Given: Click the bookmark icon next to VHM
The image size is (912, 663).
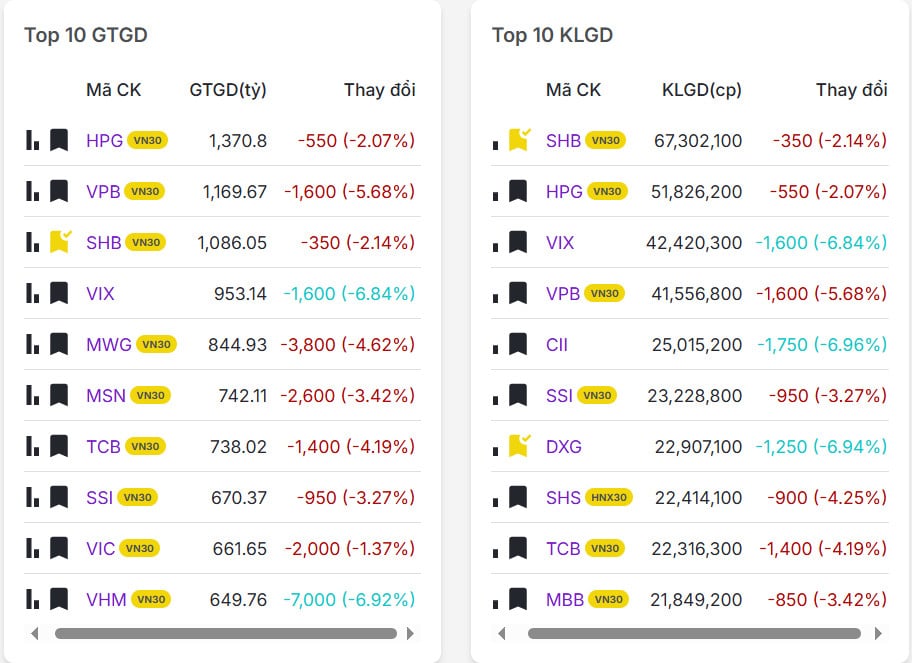Looking at the screenshot, I should click(58, 599).
